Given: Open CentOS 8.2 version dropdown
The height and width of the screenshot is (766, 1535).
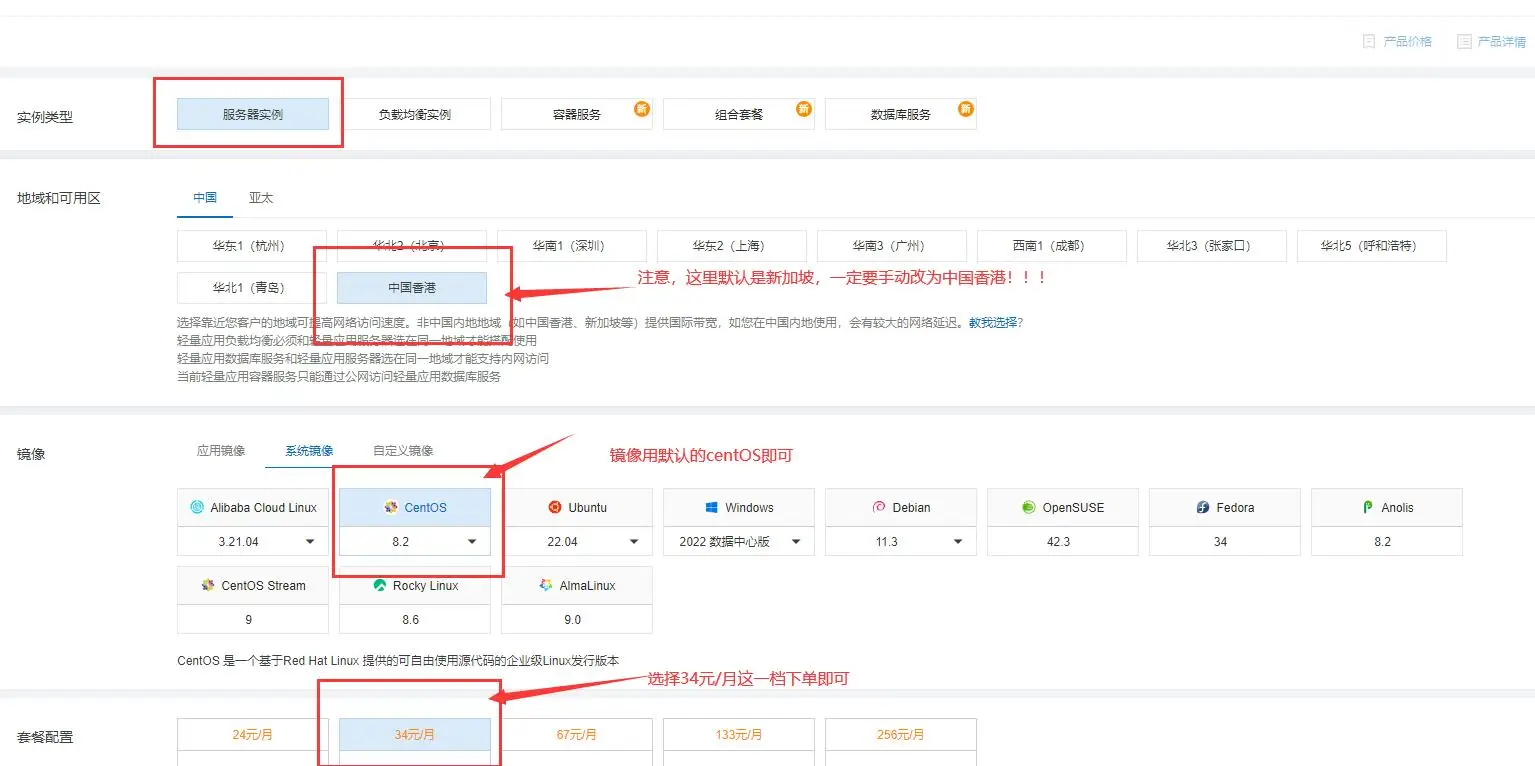Looking at the screenshot, I should click(x=415, y=541).
